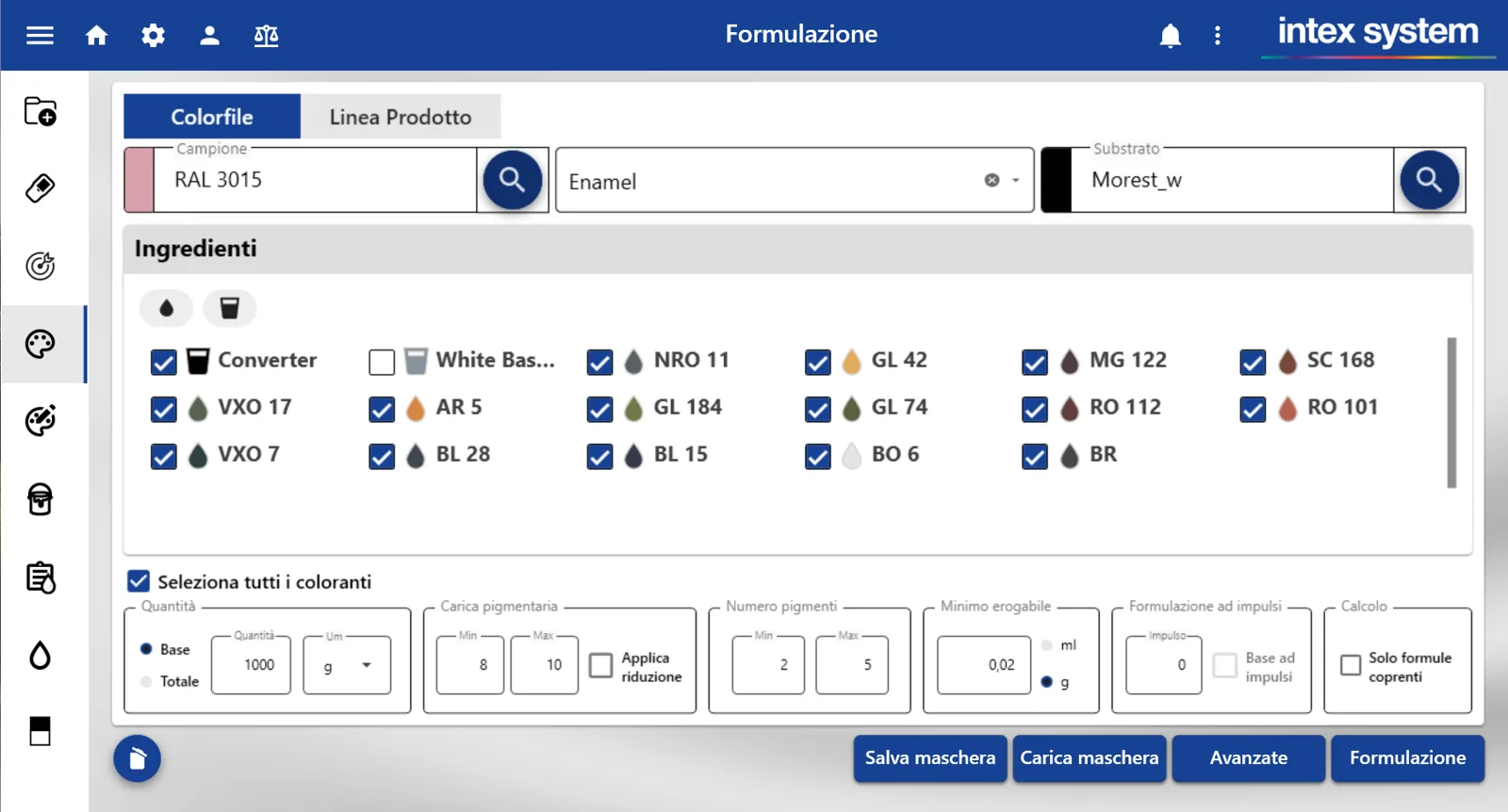Open the hamburger menu
Screen dimensions: 1508x812
[40, 36]
